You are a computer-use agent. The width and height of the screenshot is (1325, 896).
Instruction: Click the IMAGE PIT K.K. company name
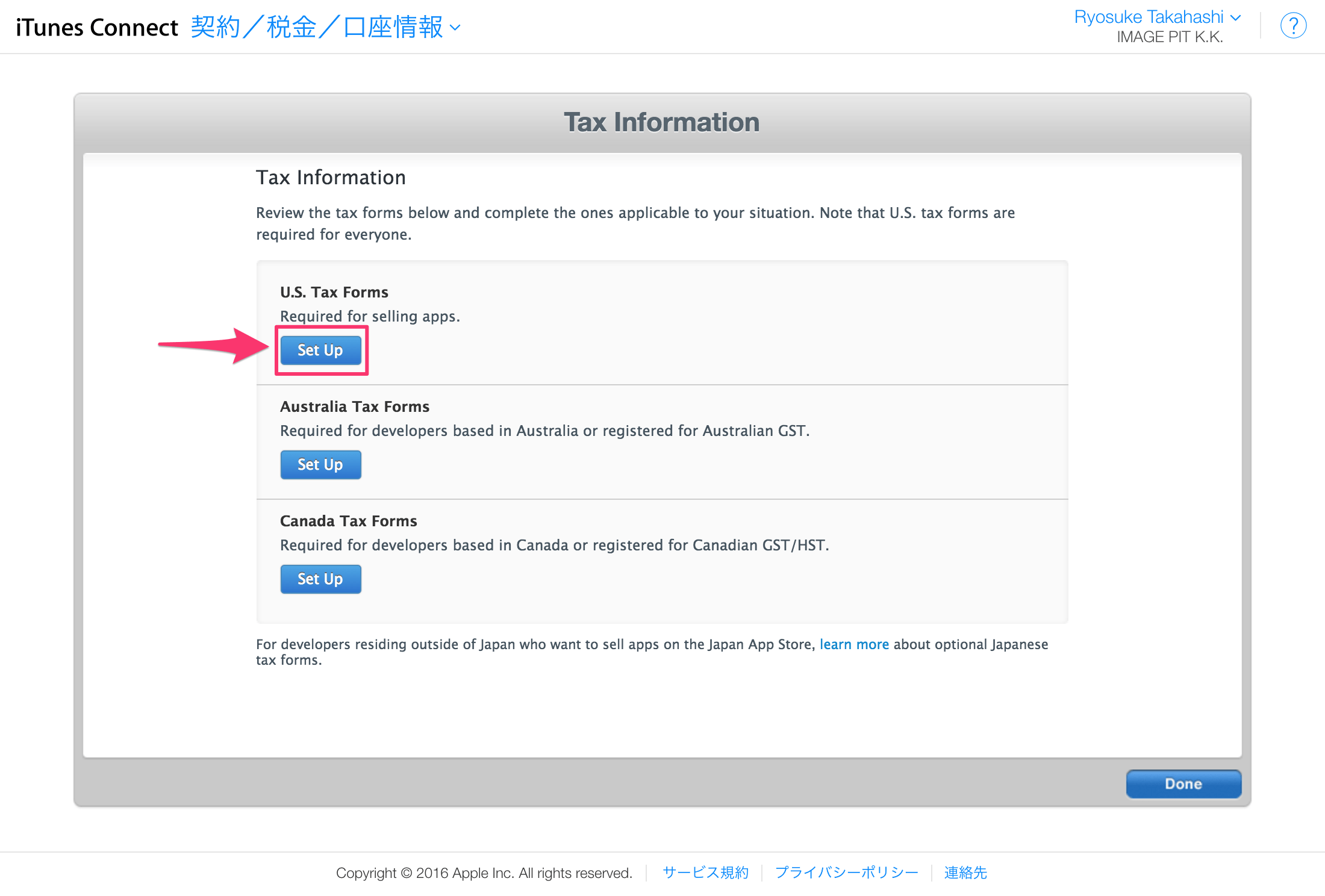click(x=1170, y=37)
